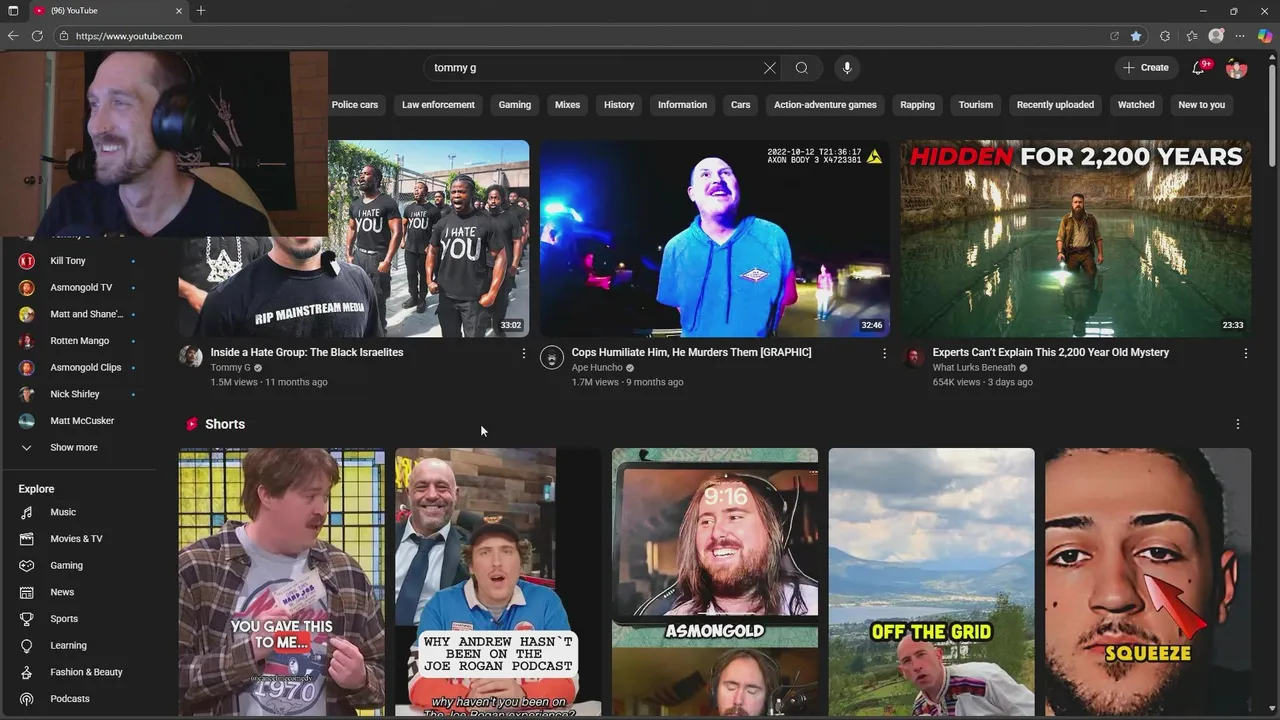
Task: Click the browser back arrow
Action: click(x=13, y=36)
